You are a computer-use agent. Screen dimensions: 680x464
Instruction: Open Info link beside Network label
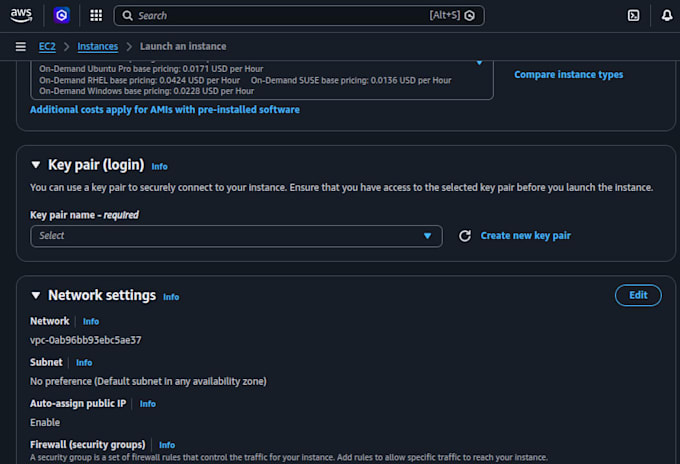click(91, 321)
